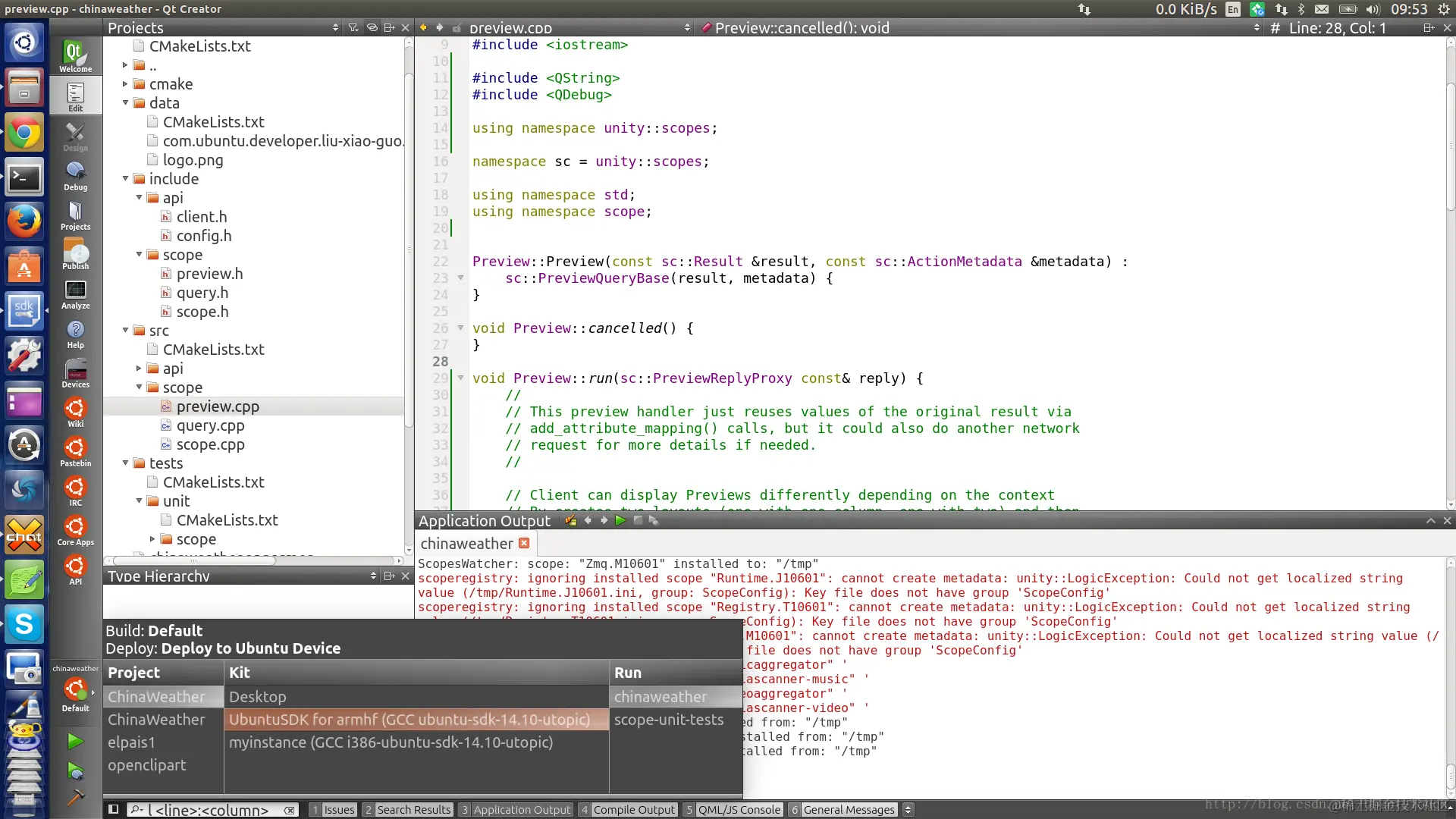Toggle editor synchronization link icon
This screenshot has width=1456, height=819.
[372, 27]
